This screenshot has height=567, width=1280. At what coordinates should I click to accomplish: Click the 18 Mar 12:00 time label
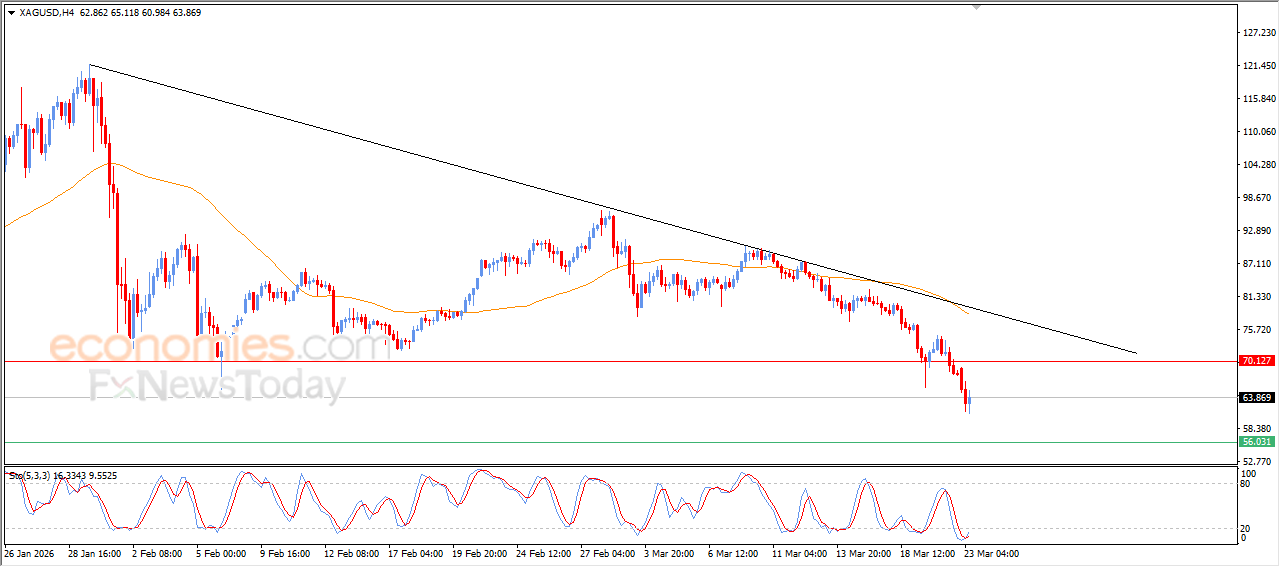[927, 553]
